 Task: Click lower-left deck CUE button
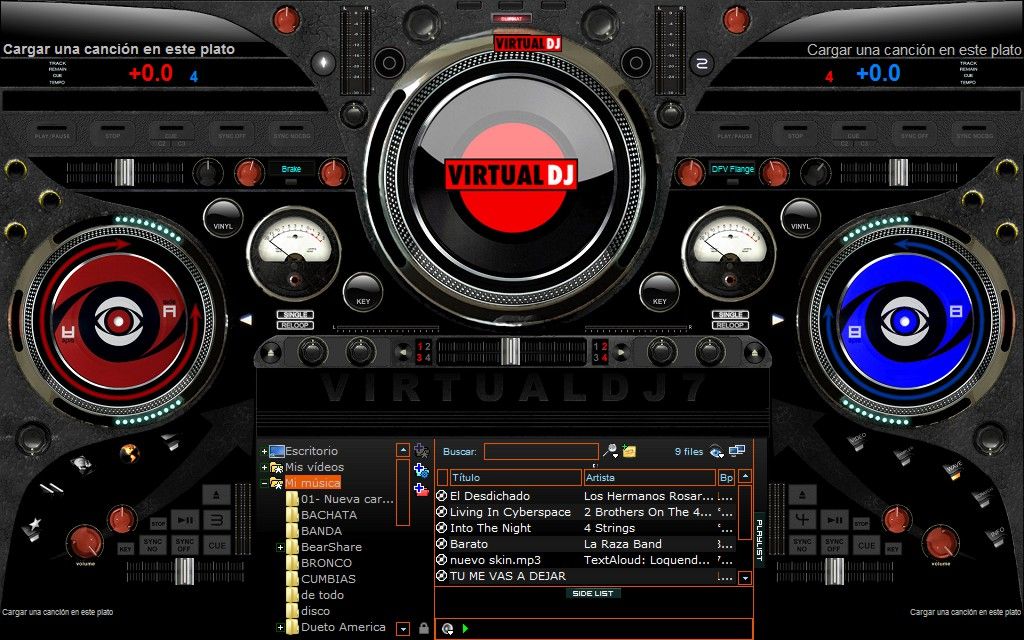(216, 545)
